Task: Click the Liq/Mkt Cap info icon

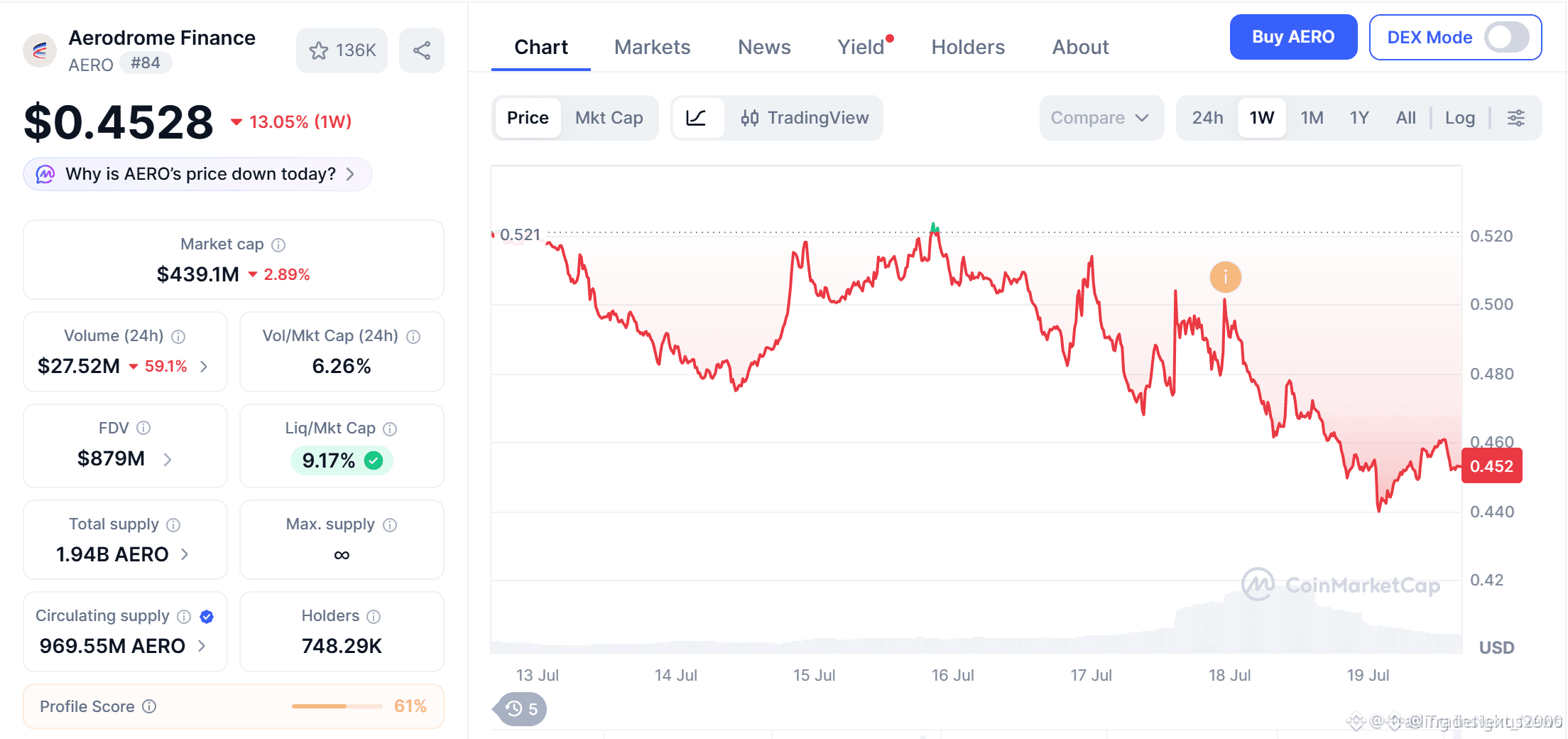Action: tap(390, 428)
